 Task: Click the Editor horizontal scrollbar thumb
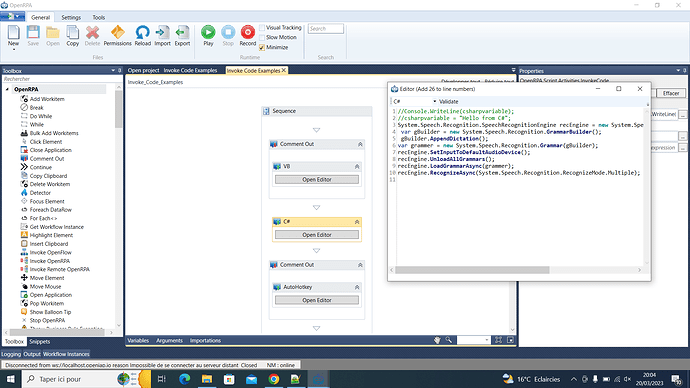pos(472,270)
